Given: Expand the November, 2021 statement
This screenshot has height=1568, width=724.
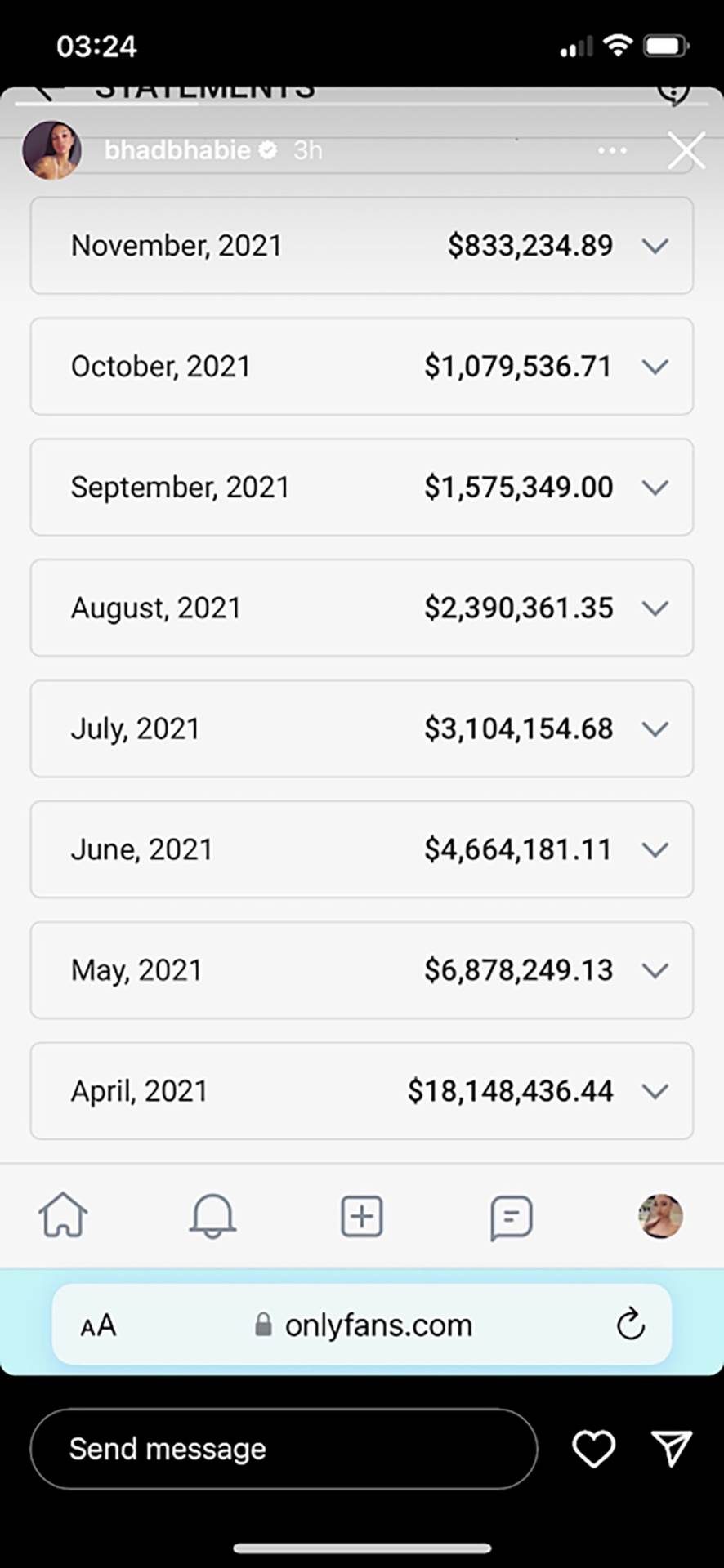Looking at the screenshot, I should coord(655,246).
